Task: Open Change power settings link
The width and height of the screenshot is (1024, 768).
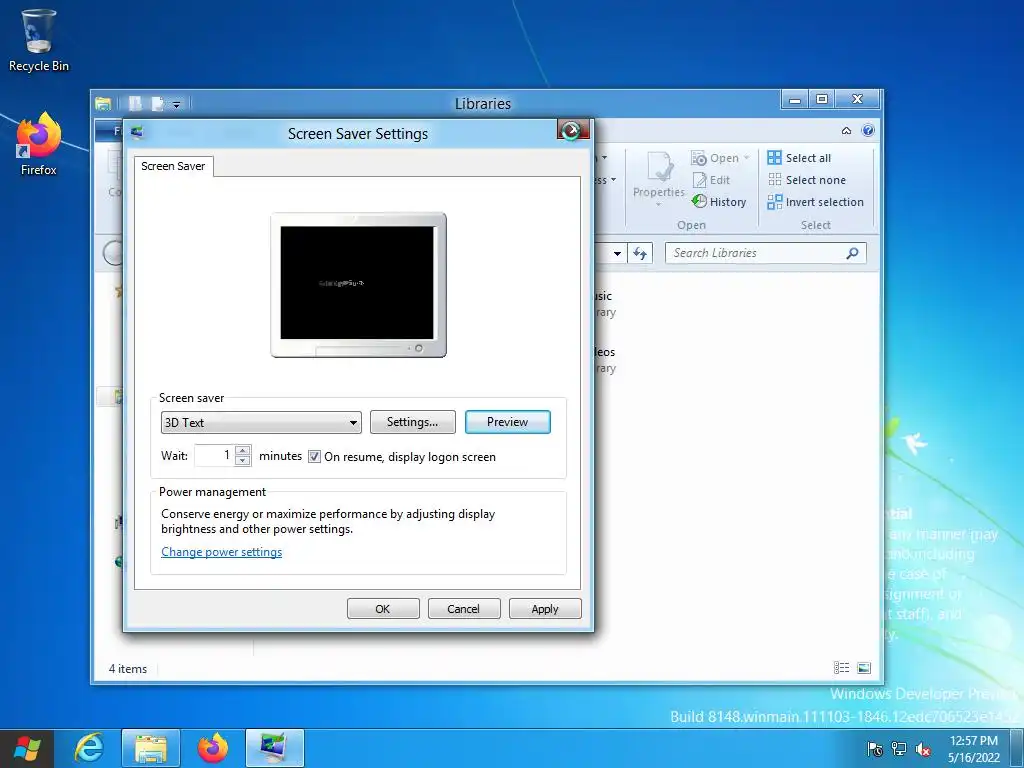Action: tap(221, 552)
